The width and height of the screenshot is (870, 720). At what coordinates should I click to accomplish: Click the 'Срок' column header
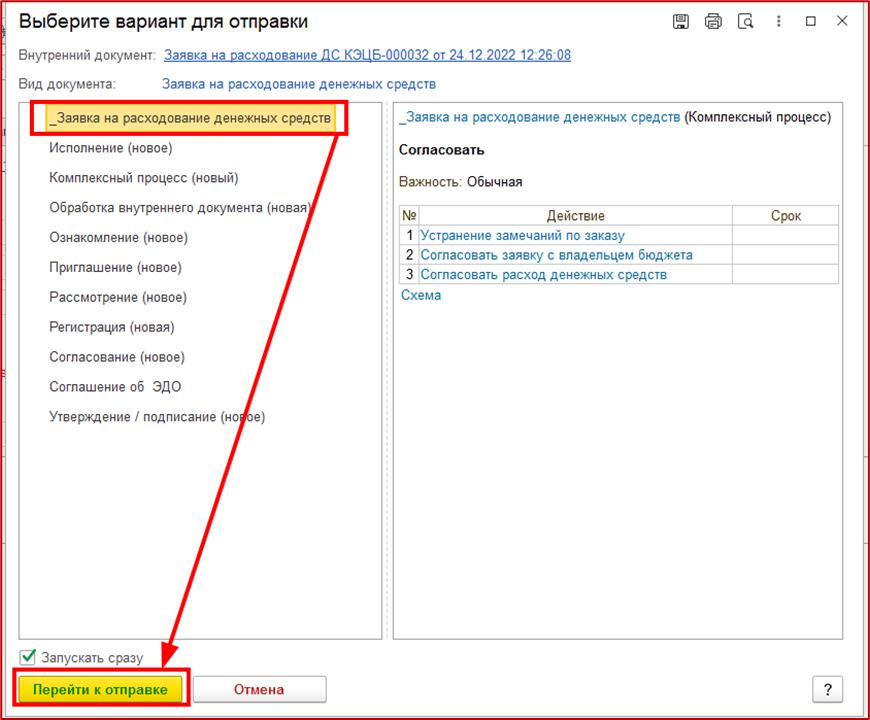coord(785,215)
